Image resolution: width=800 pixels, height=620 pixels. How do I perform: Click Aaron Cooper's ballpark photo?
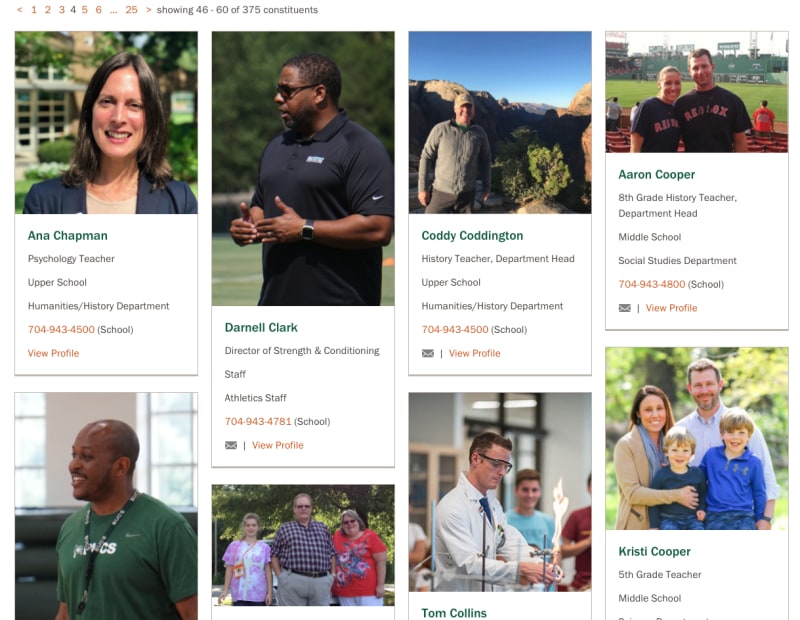tap(697, 92)
